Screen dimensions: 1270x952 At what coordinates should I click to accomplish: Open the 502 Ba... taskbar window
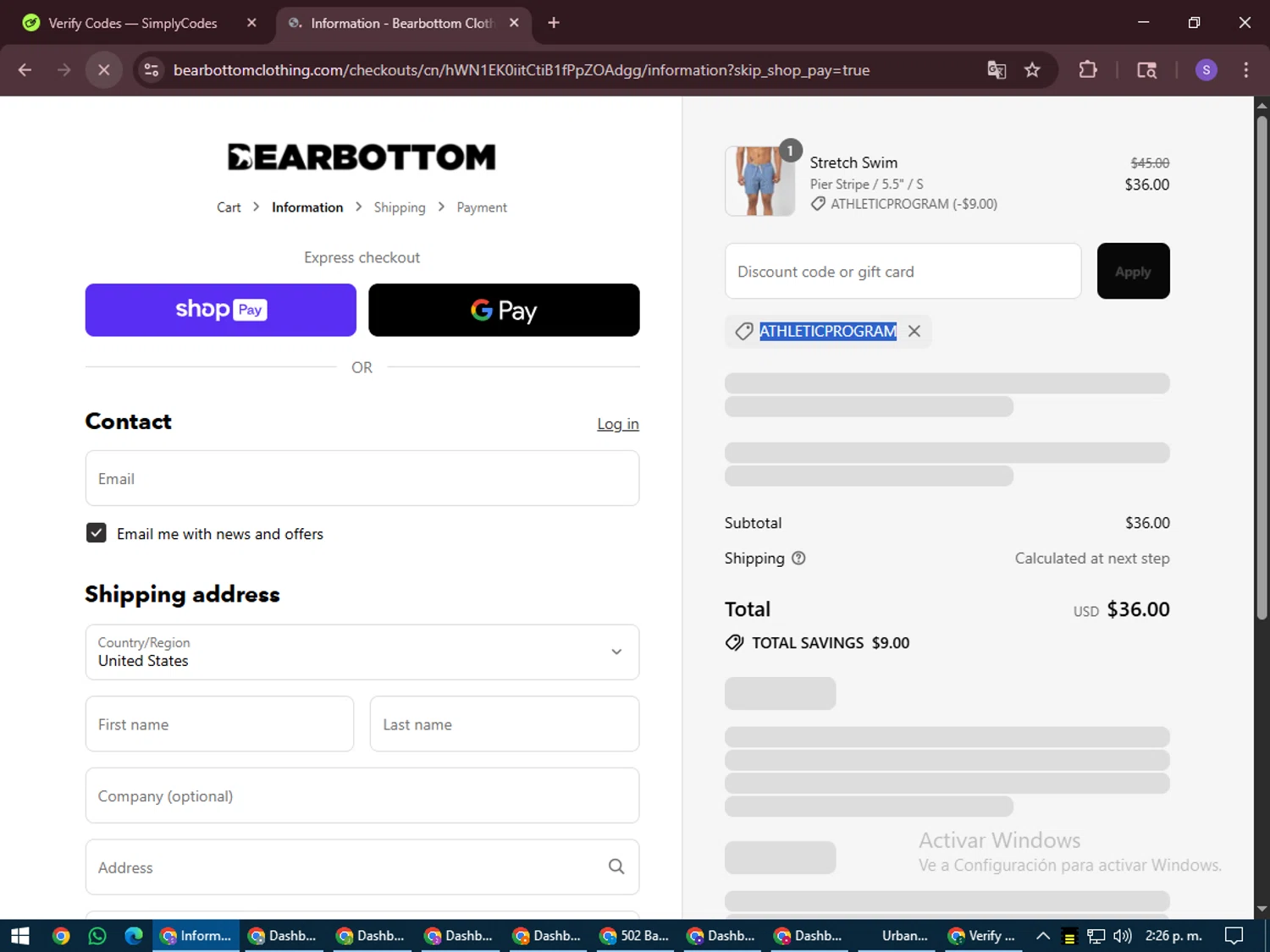coord(634,936)
